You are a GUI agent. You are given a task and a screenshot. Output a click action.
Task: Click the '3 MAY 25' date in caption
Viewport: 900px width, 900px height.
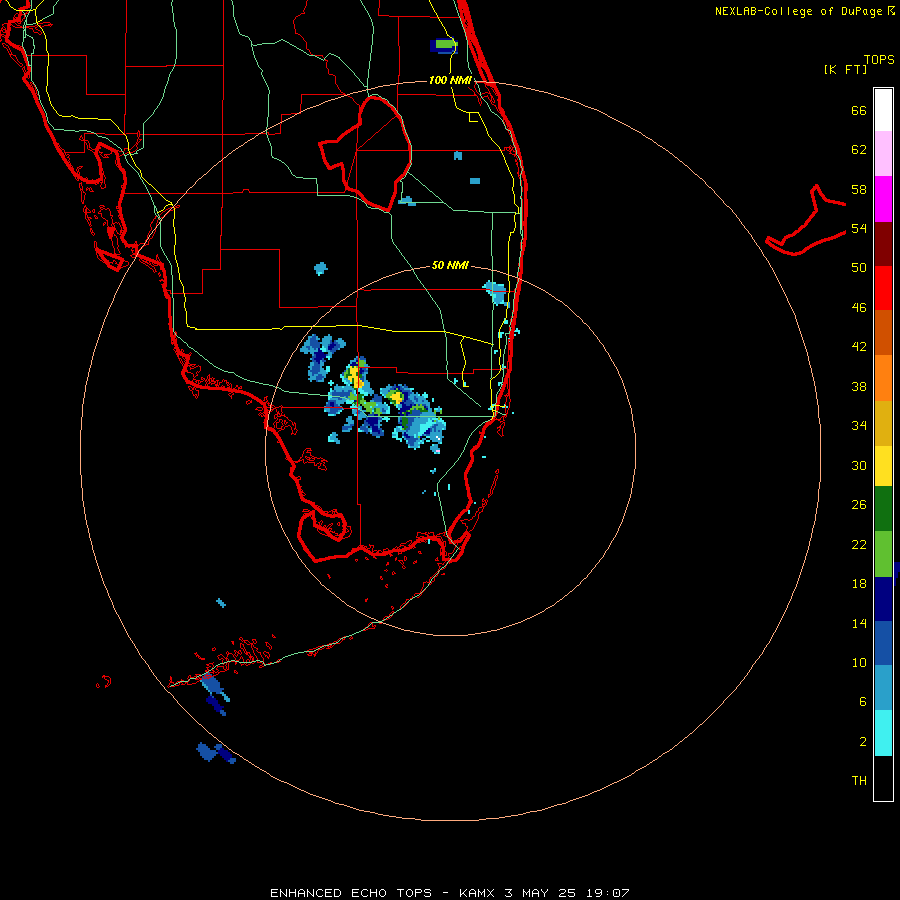point(540,893)
